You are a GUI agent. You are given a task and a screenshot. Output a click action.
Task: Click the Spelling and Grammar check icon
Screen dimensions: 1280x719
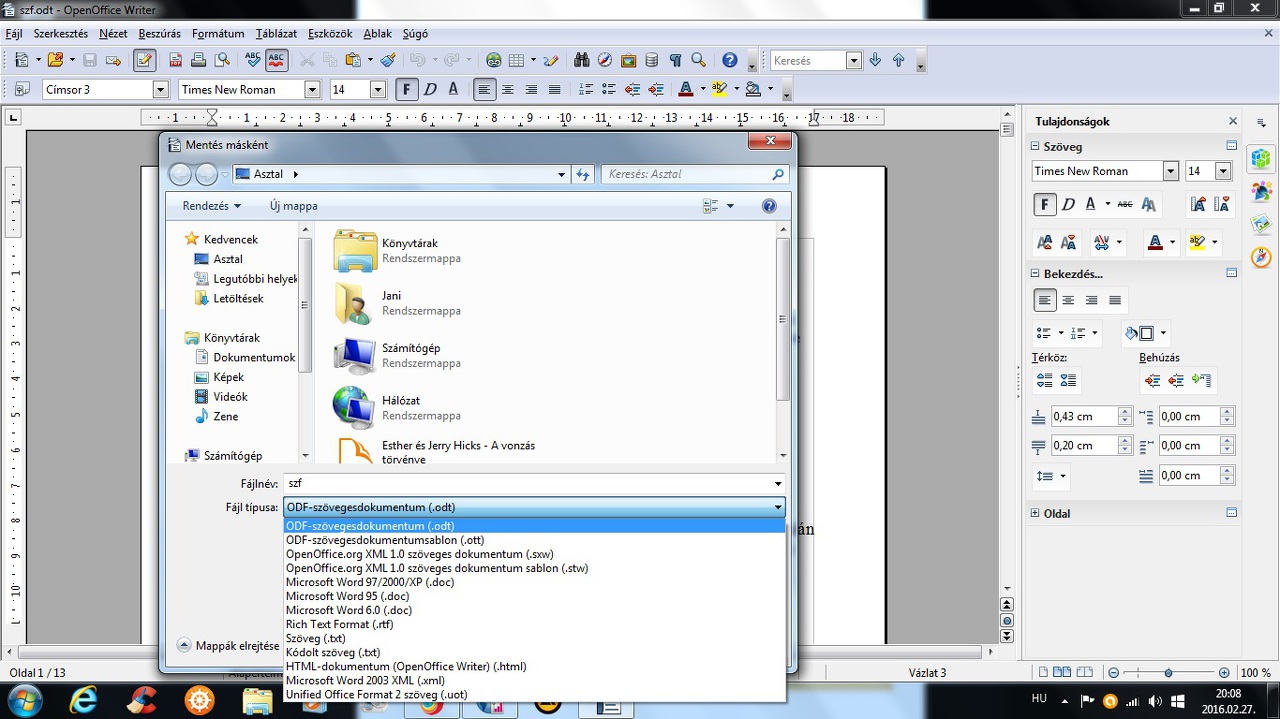[x=253, y=60]
